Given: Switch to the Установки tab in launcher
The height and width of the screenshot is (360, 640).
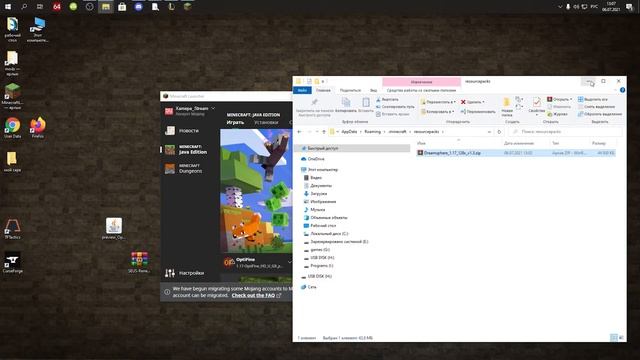Looking at the screenshot, I should 266,122.
